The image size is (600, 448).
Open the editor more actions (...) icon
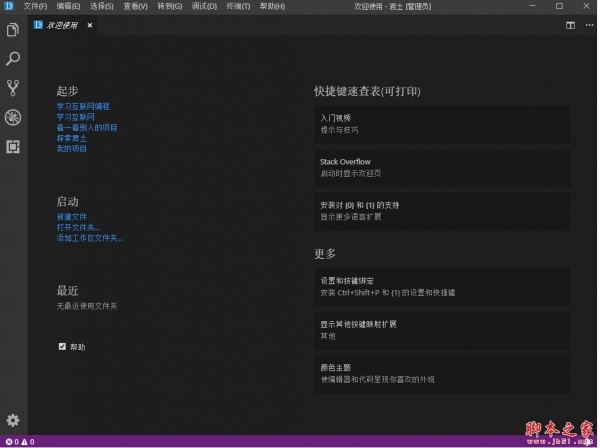point(587,24)
